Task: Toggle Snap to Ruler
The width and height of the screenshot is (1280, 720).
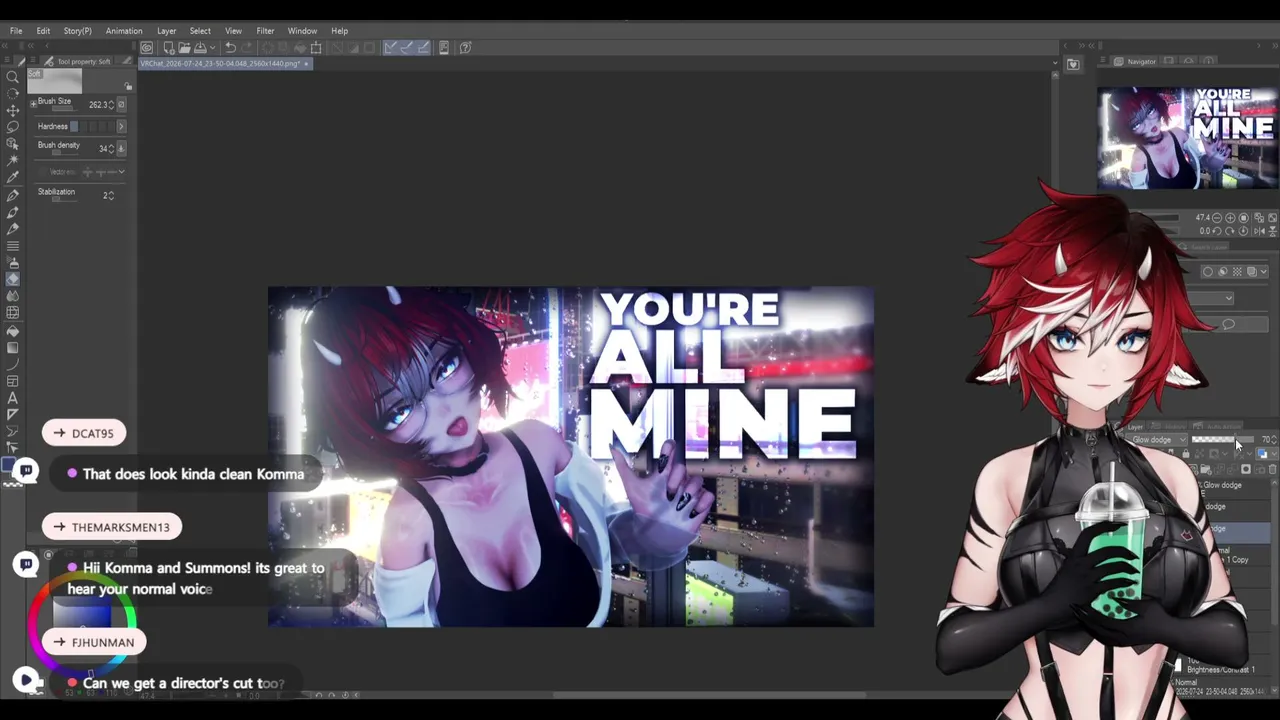Action: click(391, 47)
